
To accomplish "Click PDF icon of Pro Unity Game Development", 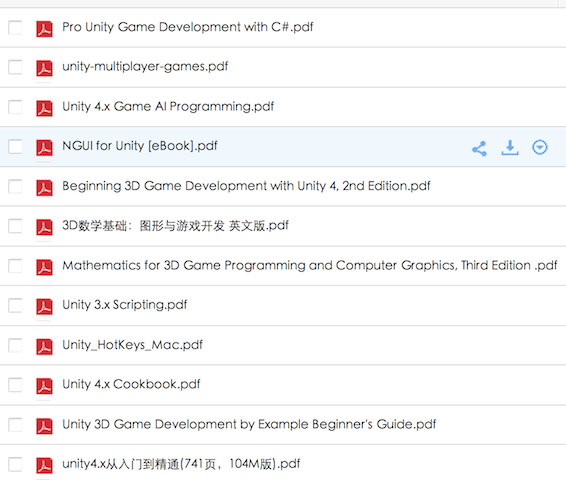I will click(x=44, y=29).
